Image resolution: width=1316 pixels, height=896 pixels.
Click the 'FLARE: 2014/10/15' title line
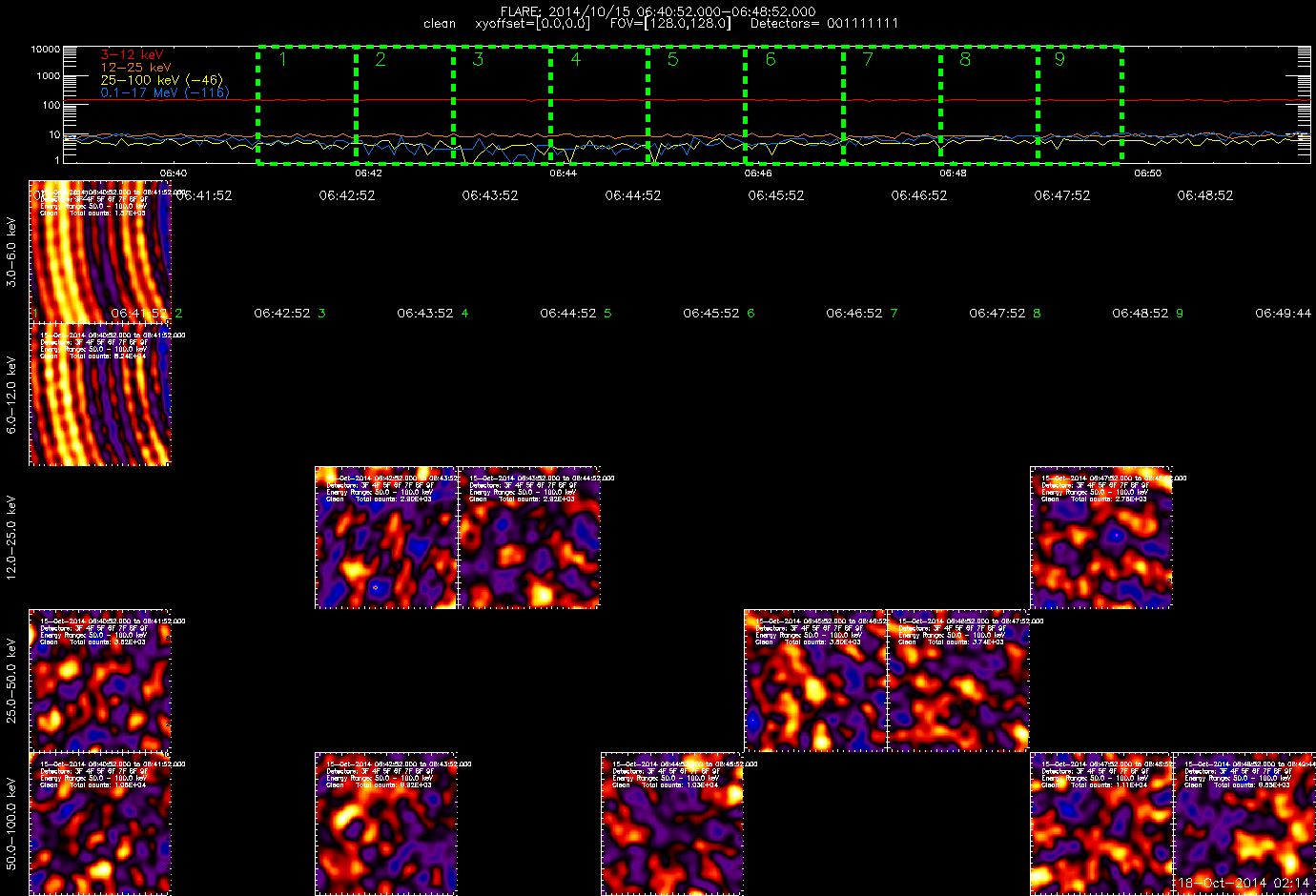(658, 11)
